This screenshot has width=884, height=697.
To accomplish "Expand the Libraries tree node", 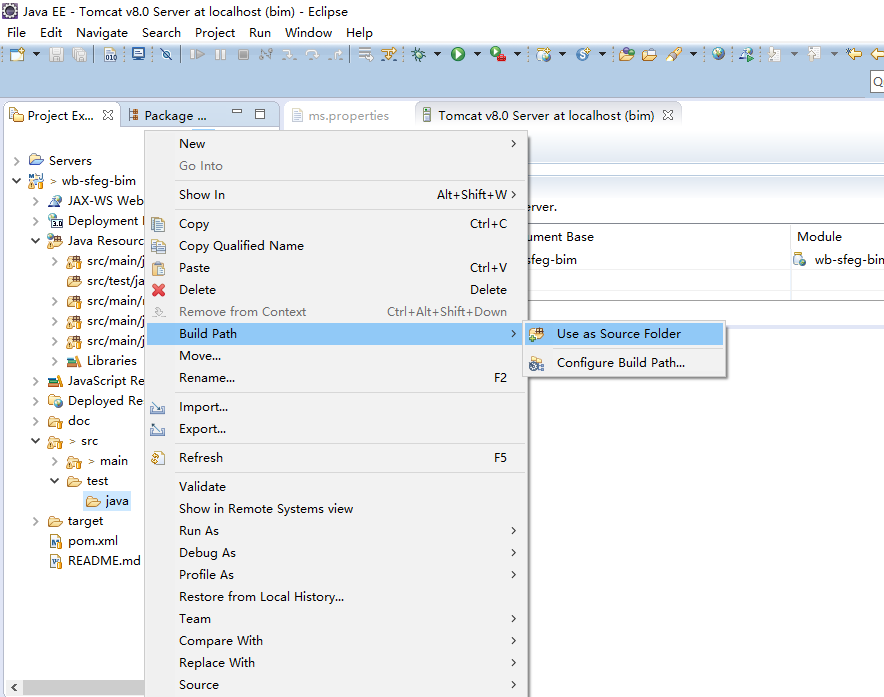I will click(x=55, y=361).
